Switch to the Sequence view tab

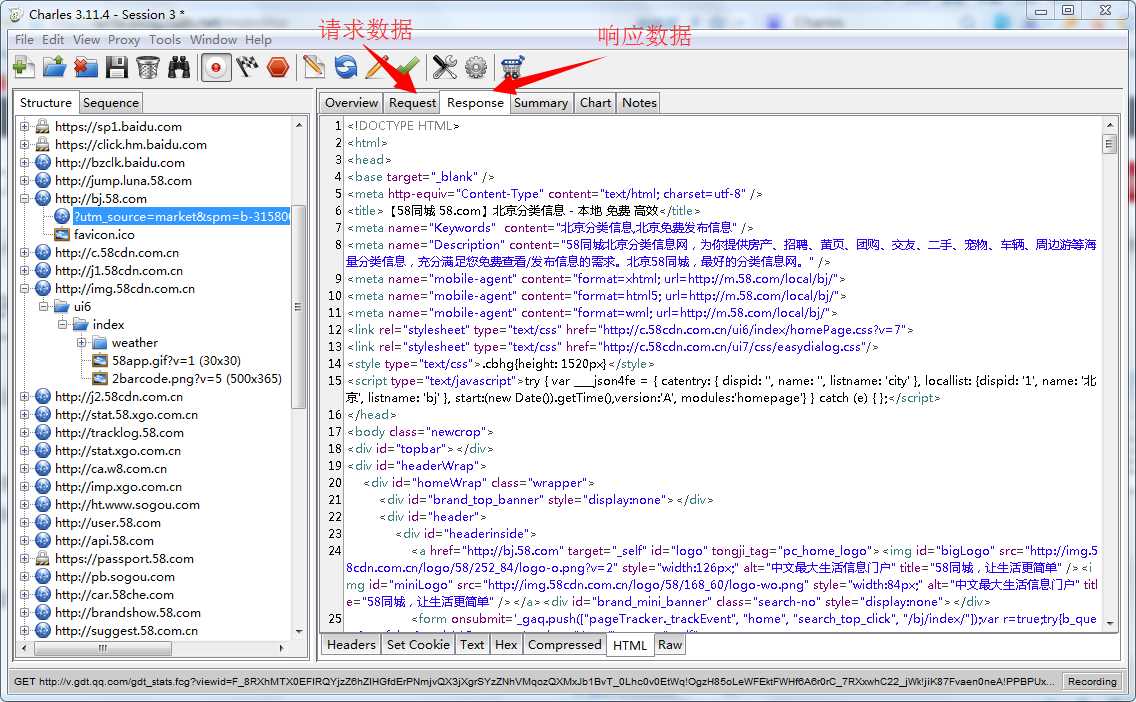(x=111, y=103)
